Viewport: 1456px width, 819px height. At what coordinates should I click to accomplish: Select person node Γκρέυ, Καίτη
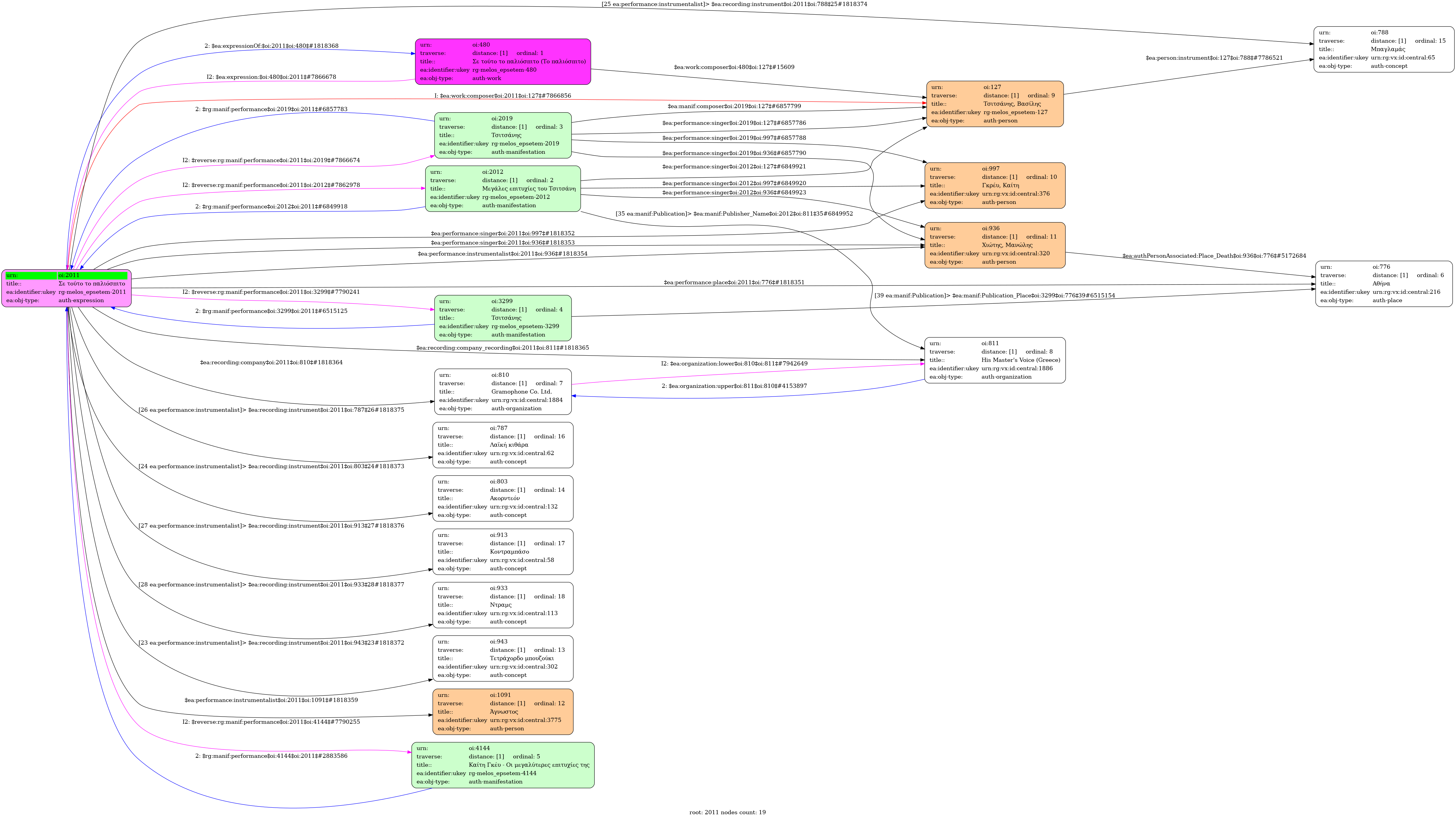point(994,185)
